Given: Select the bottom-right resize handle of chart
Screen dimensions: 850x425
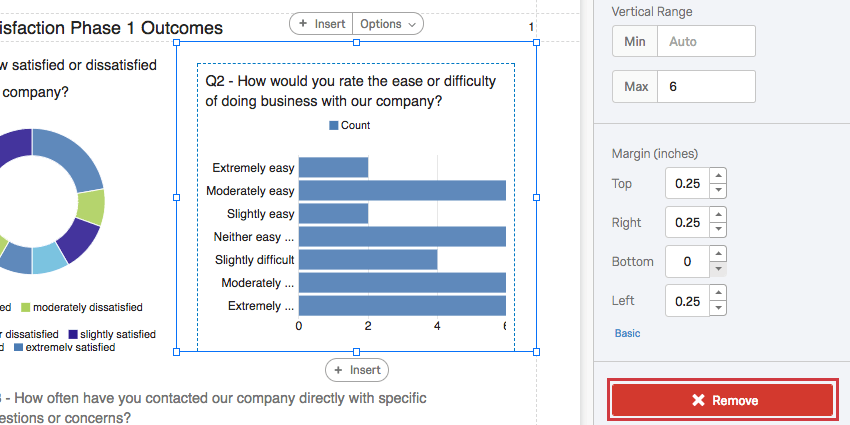Looking at the screenshot, I should 536,351.
